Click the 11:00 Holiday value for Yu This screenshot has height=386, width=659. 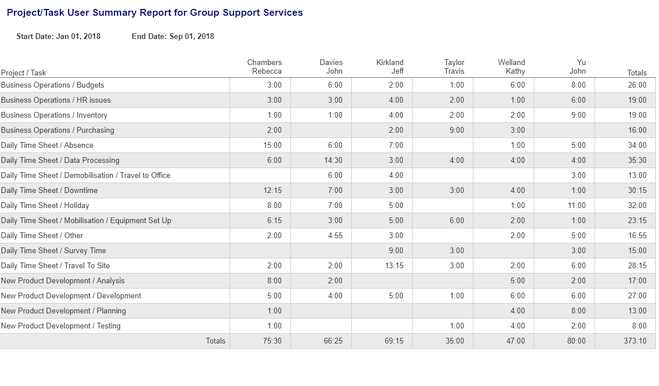click(577, 206)
